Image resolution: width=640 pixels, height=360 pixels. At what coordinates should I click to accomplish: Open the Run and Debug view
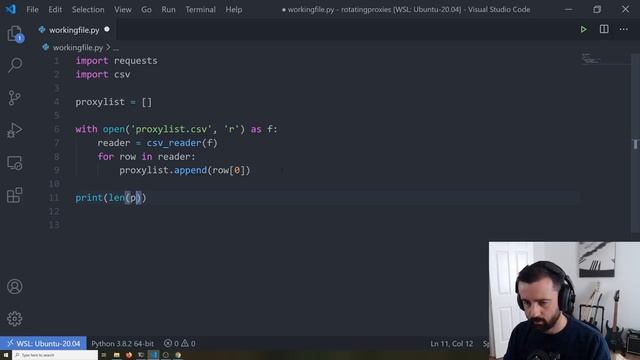point(15,130)
